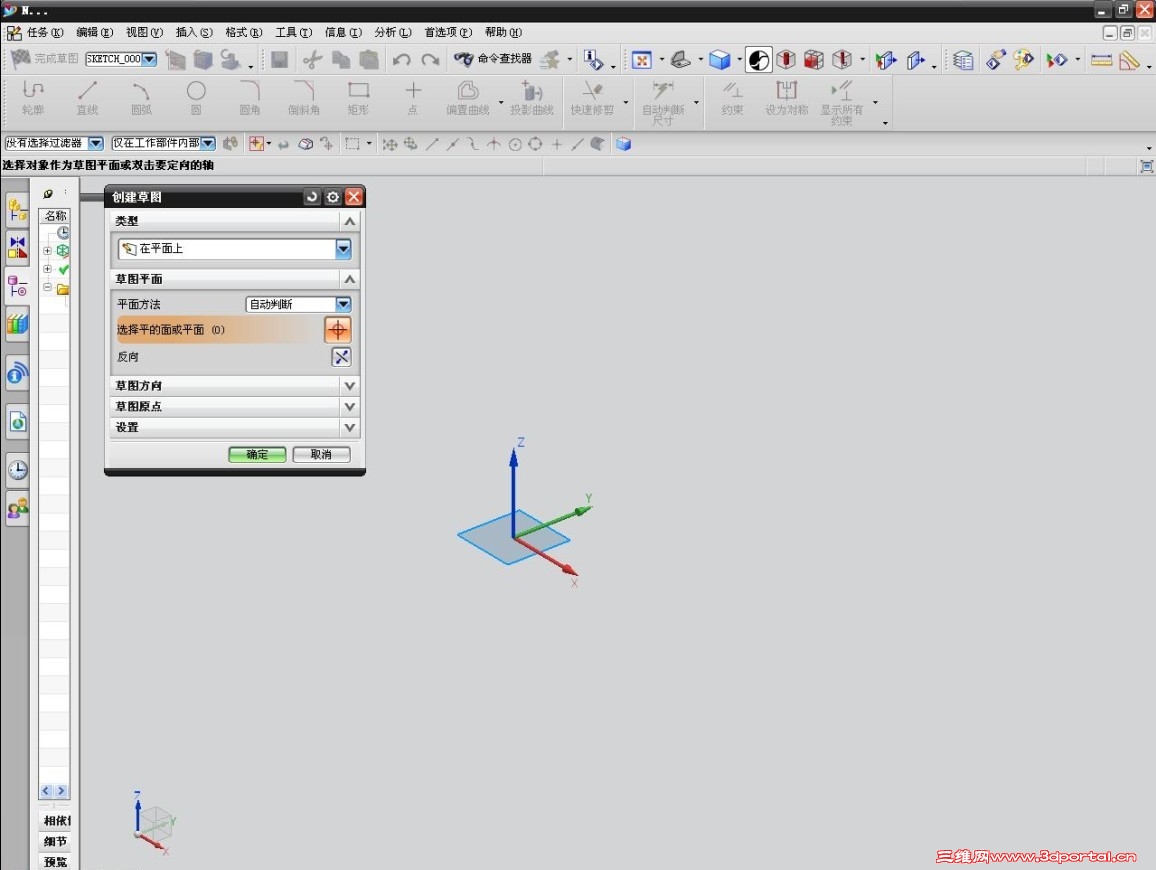Click the Save icon in toolbar
This screenshot has width=1156, height=870.
pyautogui.click(x=279, y=60)
